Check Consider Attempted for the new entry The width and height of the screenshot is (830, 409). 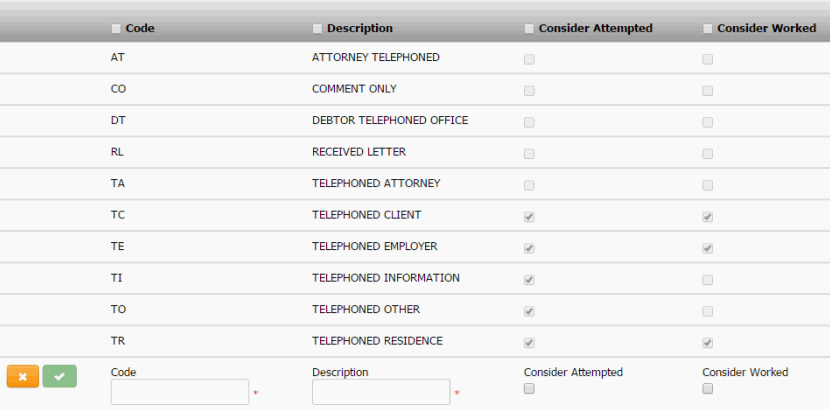point(530,389)
